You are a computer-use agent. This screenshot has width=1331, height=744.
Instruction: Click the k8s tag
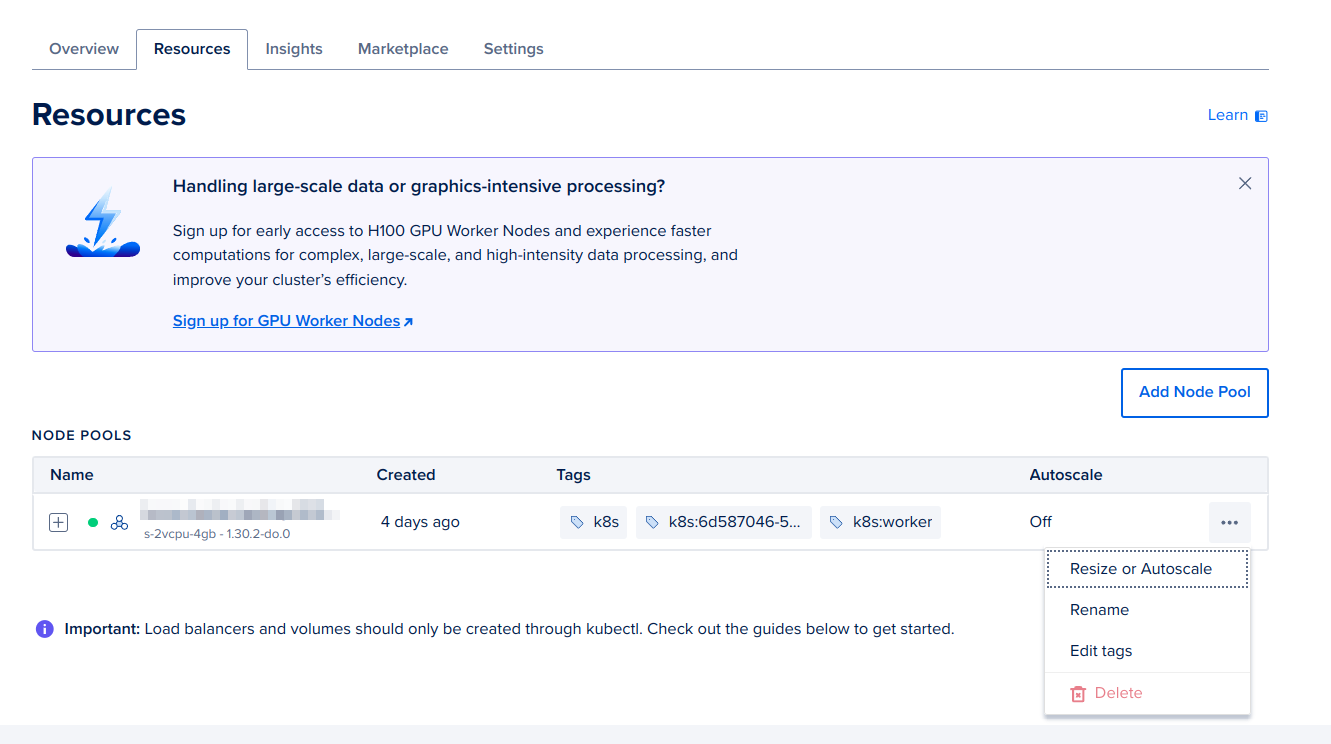594,522
